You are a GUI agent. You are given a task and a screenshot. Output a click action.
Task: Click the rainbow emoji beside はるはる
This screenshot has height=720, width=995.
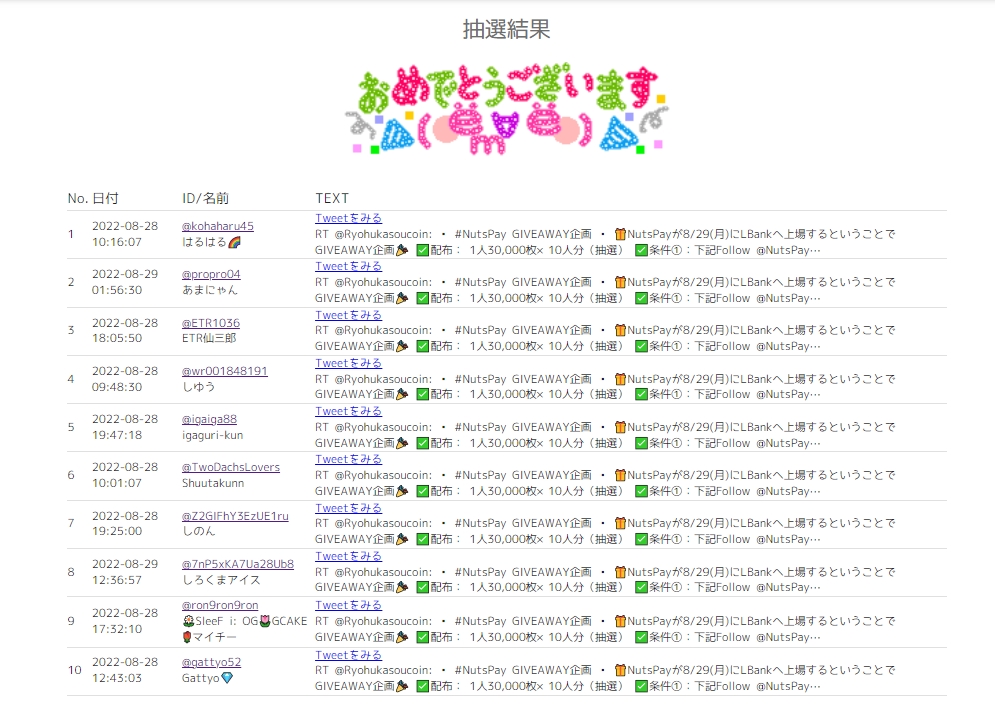(x=235, y=242)
